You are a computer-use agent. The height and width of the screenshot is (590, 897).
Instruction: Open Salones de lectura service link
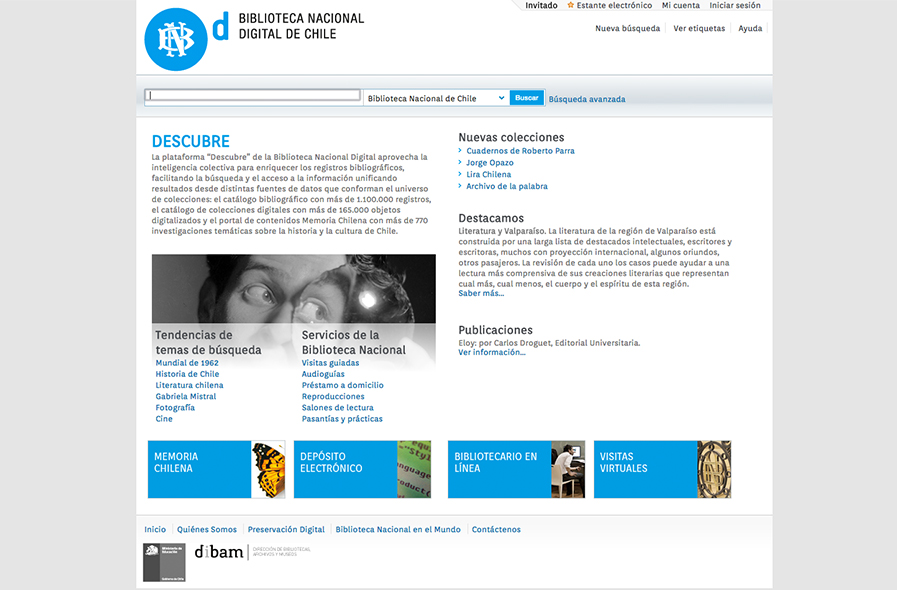(338, 407)
